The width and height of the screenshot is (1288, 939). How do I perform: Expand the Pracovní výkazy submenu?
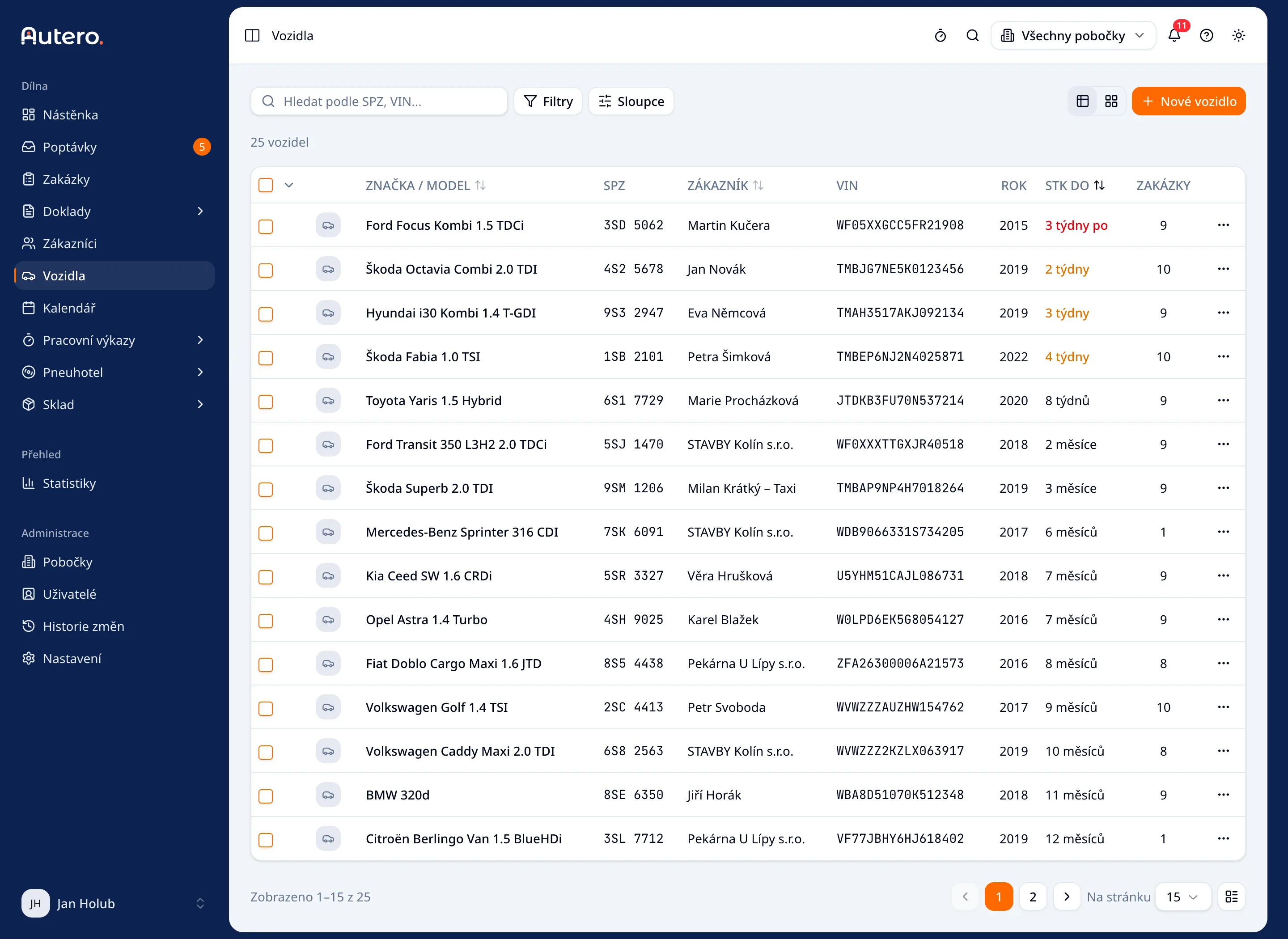coord(199,340)
